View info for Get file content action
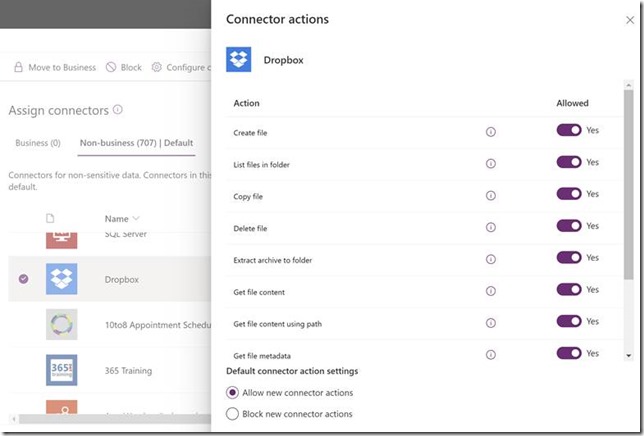644x436 pixels. tap(490, 291)
